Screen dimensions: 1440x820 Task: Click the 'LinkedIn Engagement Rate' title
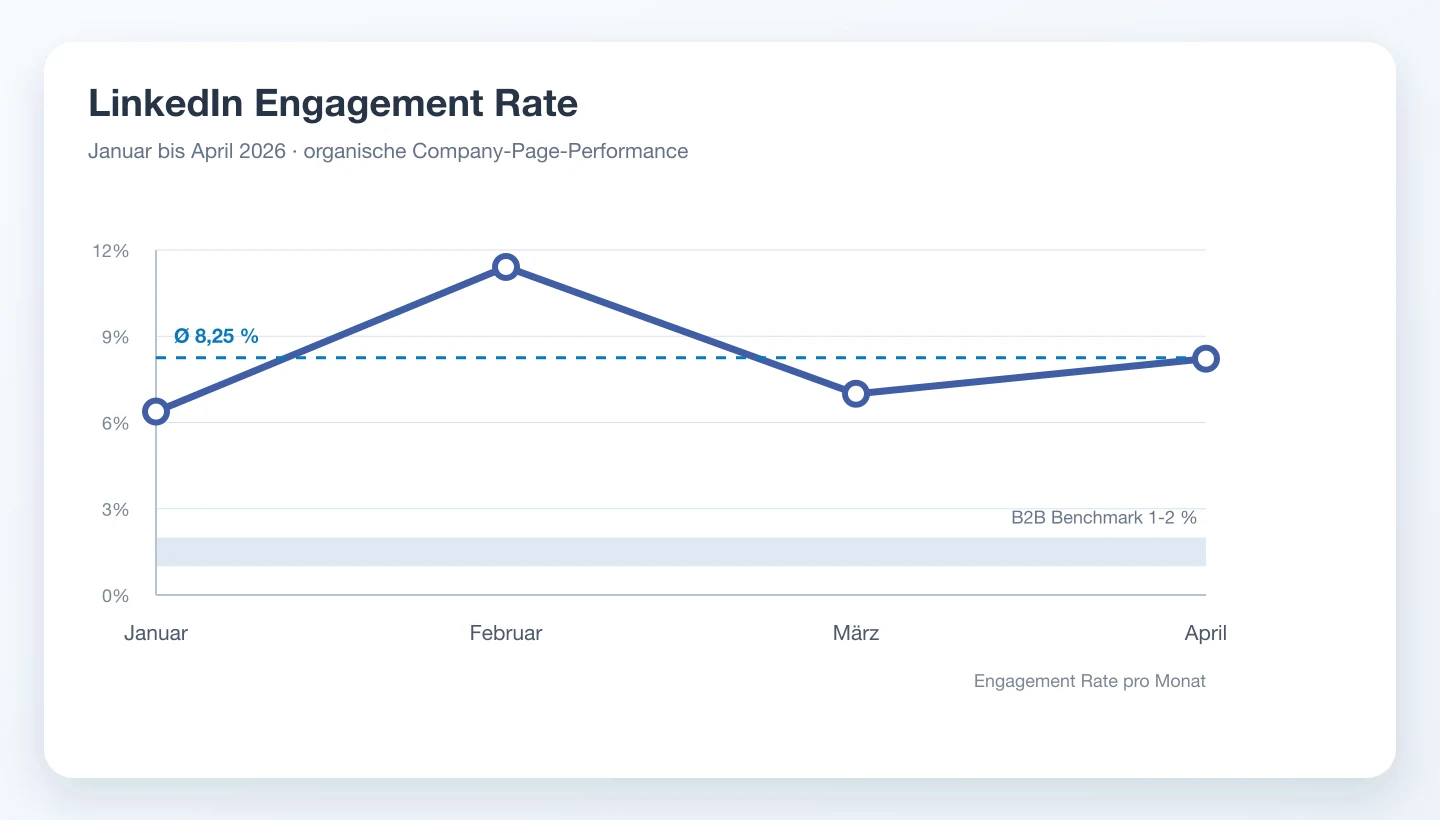click(x=333, y=103)
